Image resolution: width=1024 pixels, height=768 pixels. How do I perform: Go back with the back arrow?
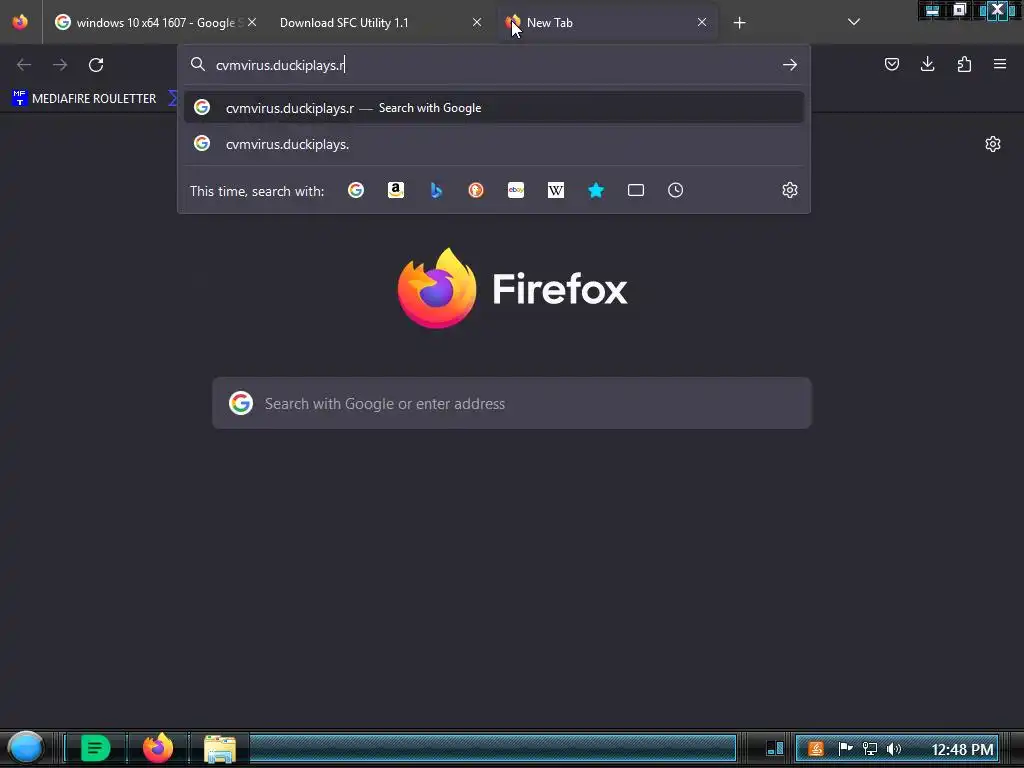[24, 65]
